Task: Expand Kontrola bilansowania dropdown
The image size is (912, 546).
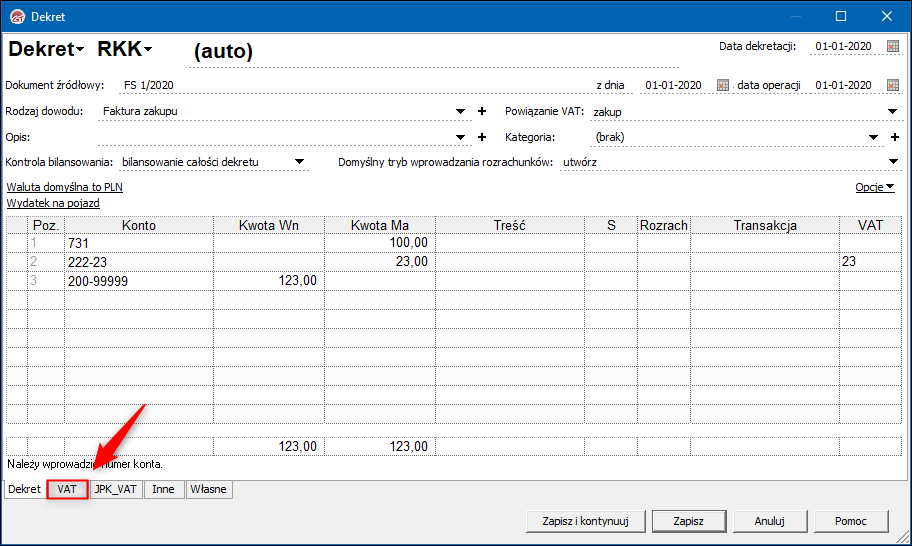Action: [x=299, y=162]
